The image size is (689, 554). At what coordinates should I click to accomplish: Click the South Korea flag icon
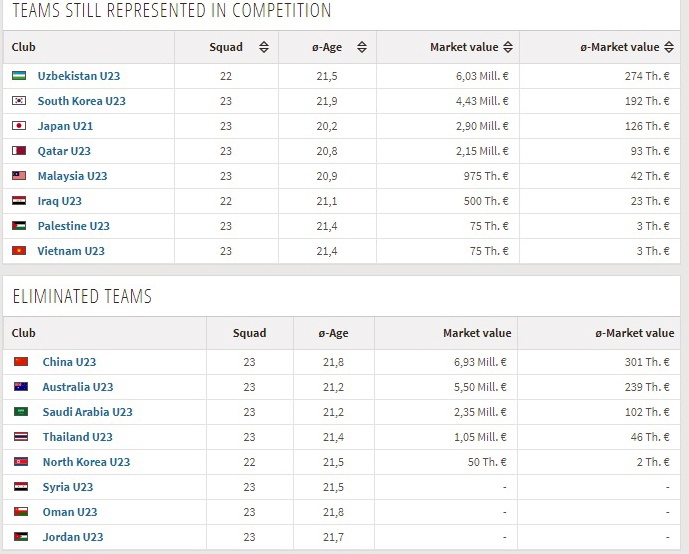(x=18, y=101)
